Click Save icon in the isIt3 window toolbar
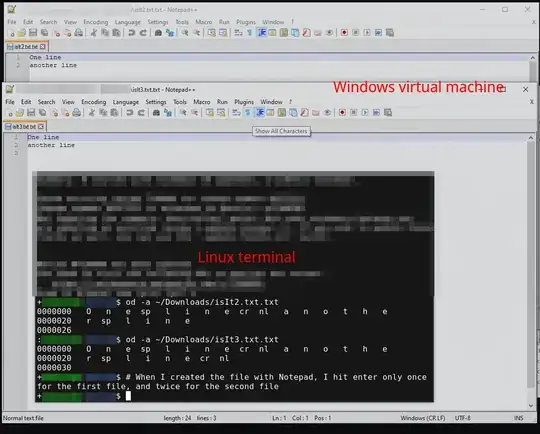 [x=31, y=113]
